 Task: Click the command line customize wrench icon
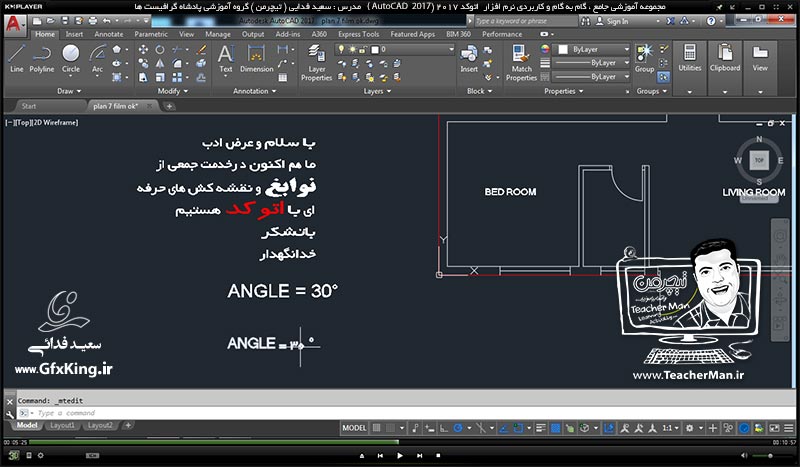tap(10, 414)
